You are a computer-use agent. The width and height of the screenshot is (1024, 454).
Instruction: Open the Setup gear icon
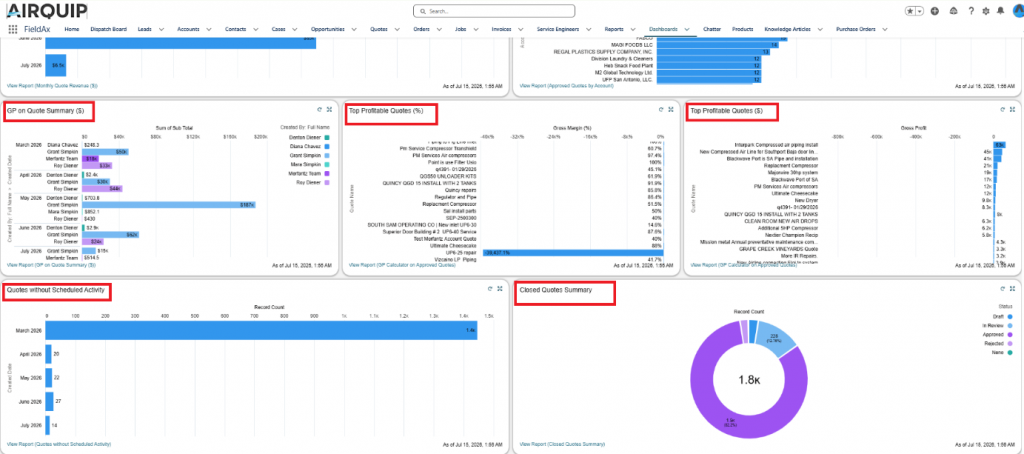pyautogui.click(x=986, y=11)
